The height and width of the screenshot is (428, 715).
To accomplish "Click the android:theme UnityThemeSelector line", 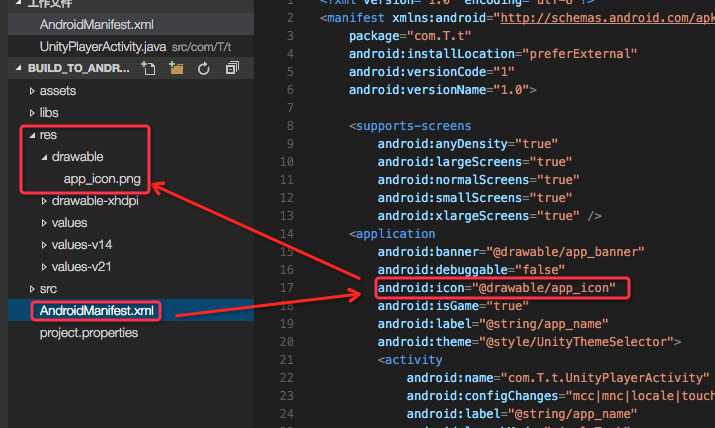I will [x=529, y=342].
